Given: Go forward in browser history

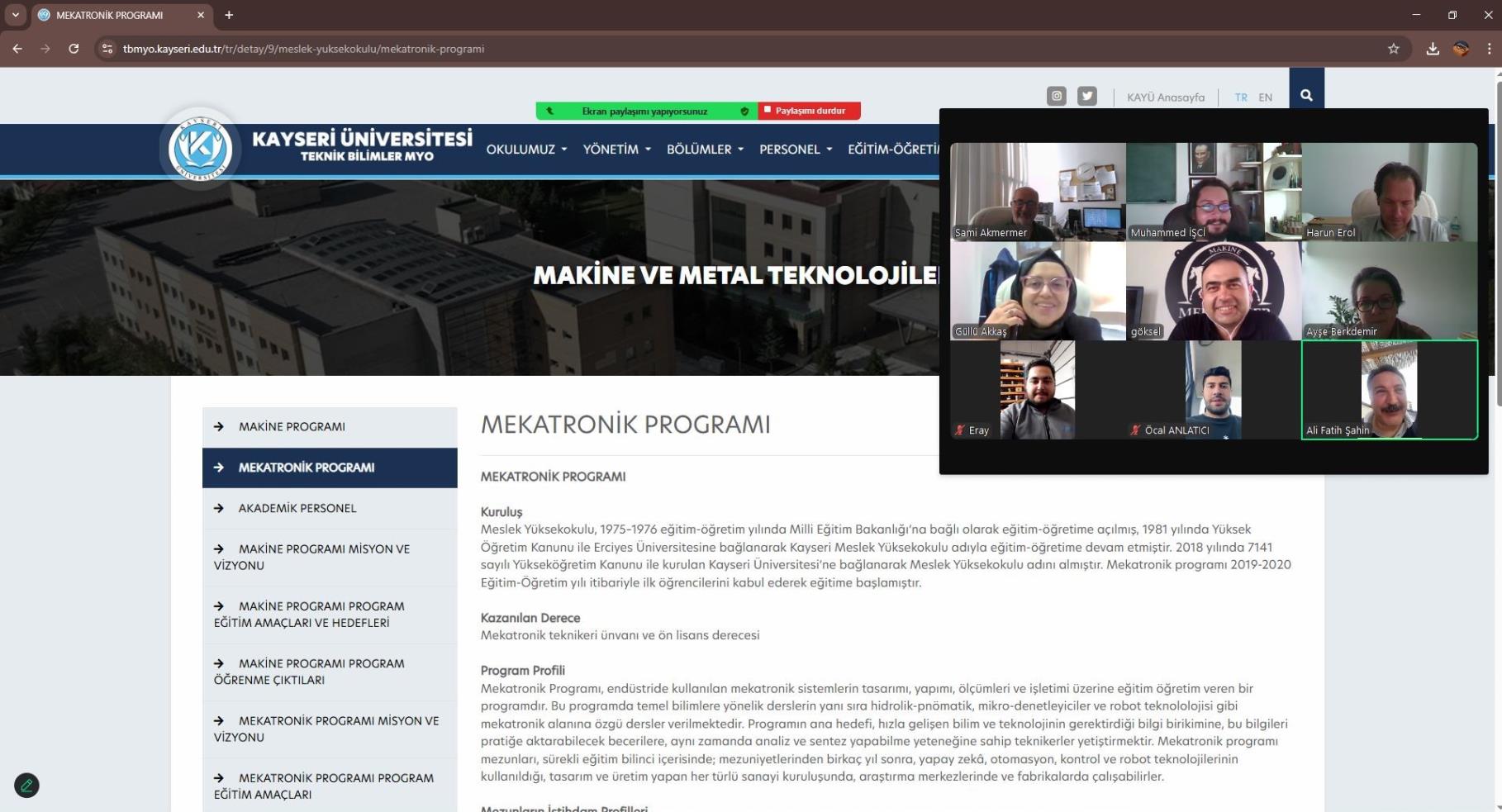Looking at the screenshot, I should [45, 49].
